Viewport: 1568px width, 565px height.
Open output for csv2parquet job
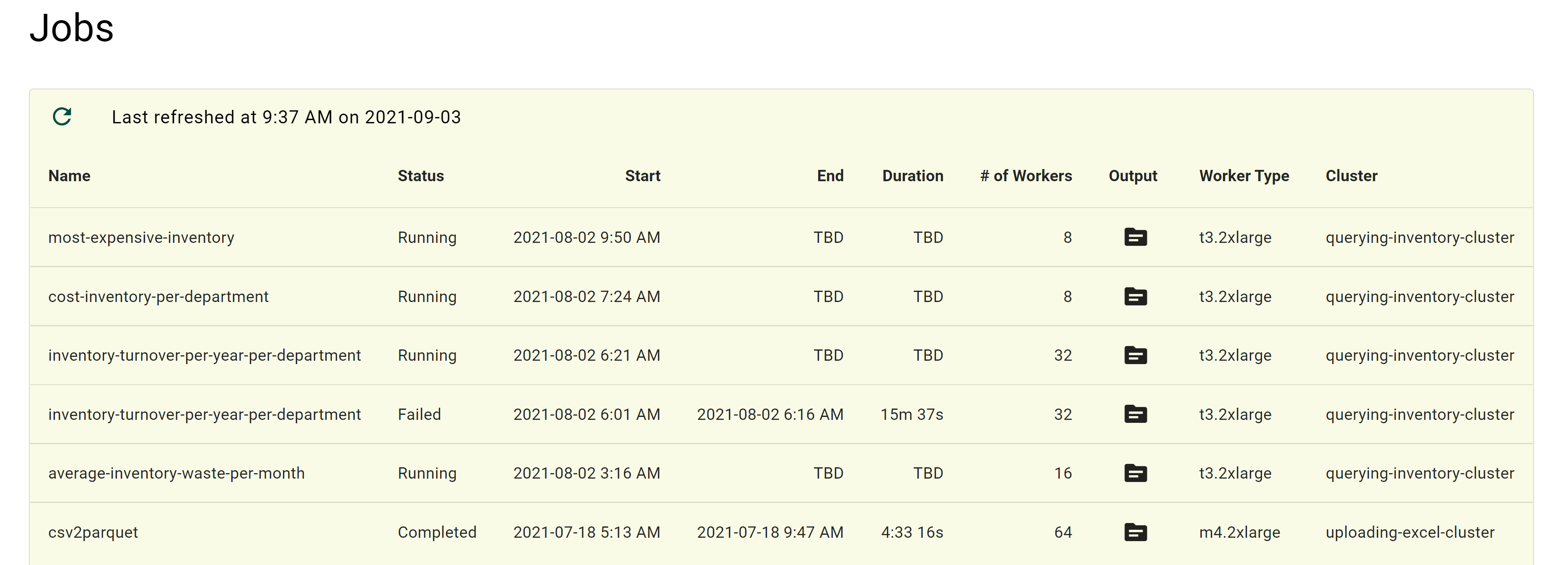1135,532
